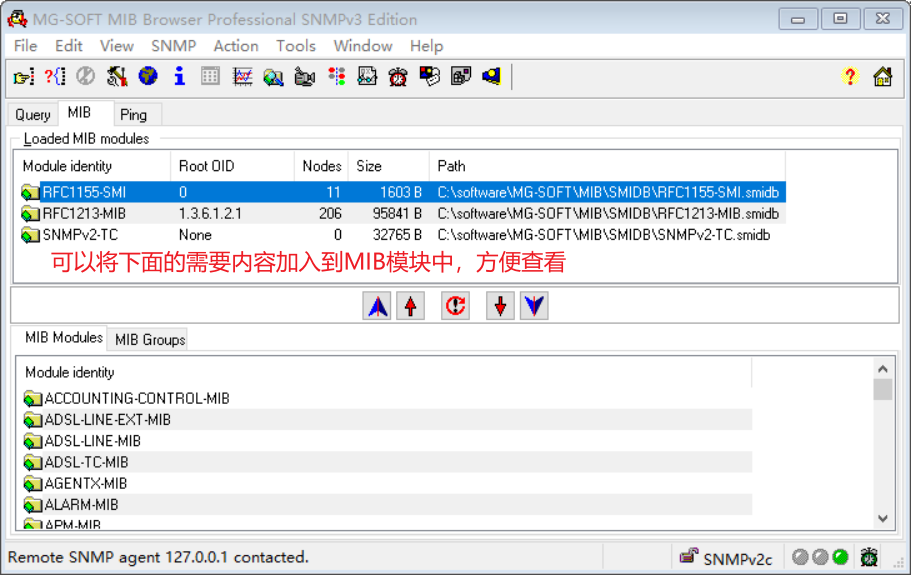Click the gray table grid icon

pyautogui.click(x=210, y=76)
